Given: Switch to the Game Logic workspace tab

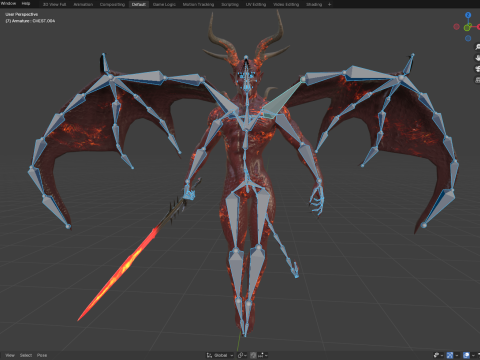Looking at the screenshot, I should click(164, 4).
